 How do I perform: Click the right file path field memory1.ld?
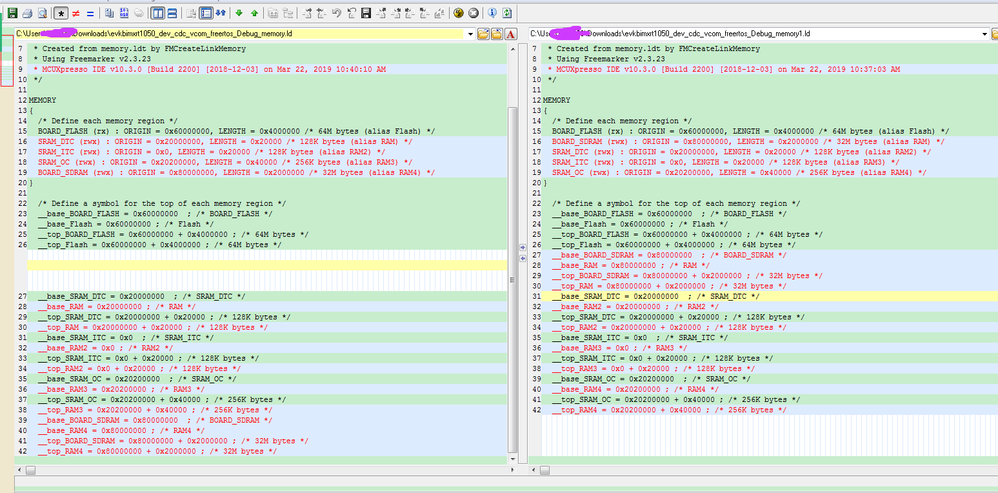click(x=759, y=34)
